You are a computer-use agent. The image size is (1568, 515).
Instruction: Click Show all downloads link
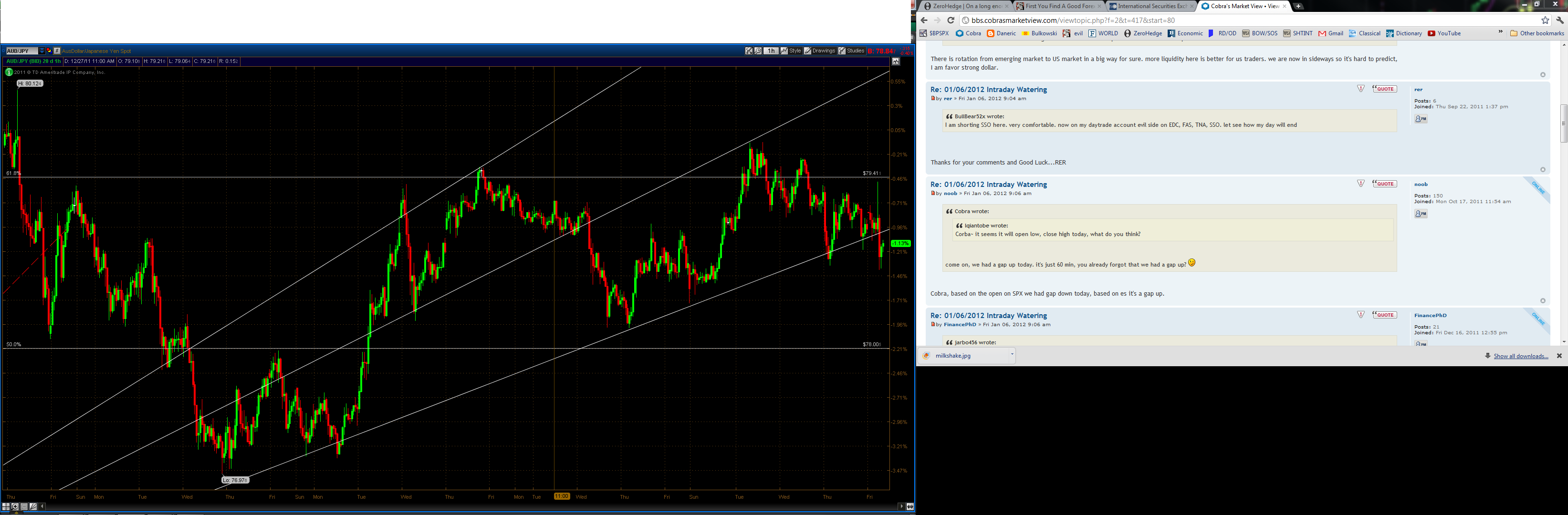coord(1521,356)
